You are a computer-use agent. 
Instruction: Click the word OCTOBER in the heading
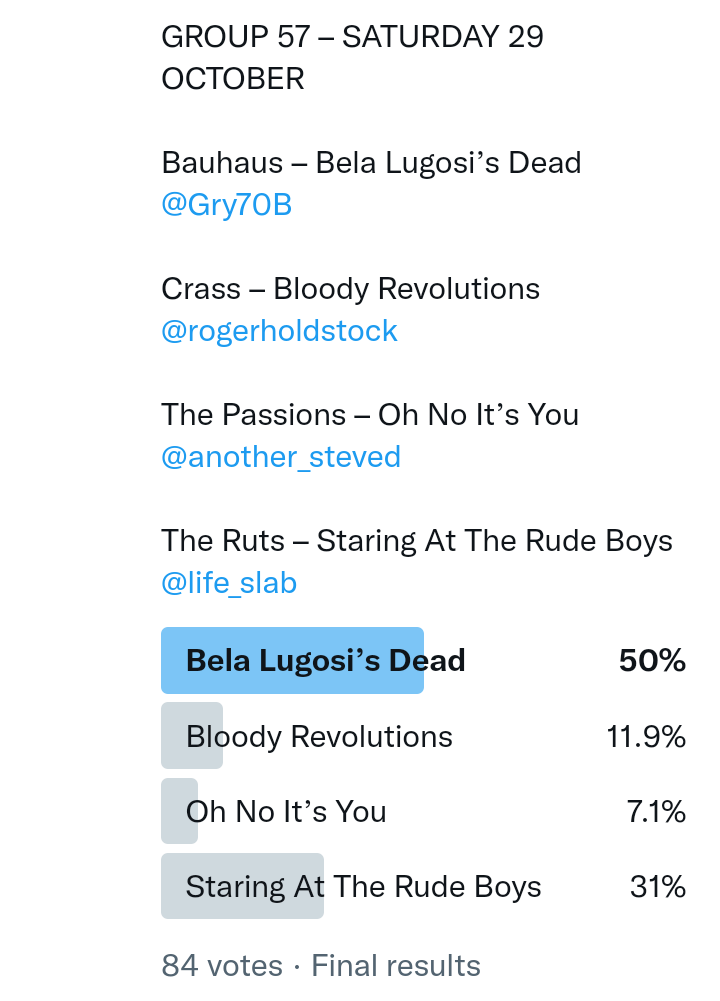[233, 79]
